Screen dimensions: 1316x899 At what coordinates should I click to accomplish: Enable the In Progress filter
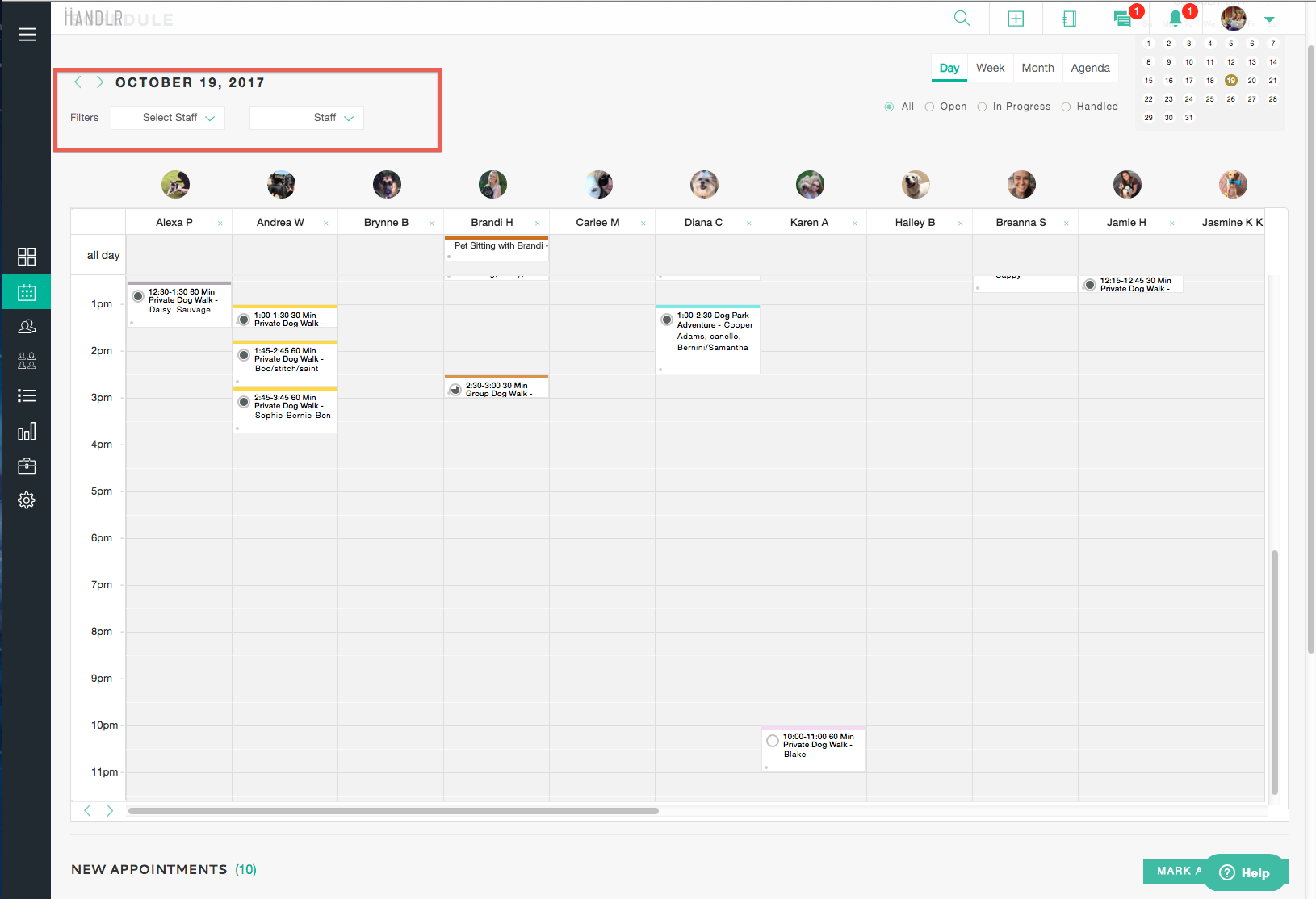(982, 106)
